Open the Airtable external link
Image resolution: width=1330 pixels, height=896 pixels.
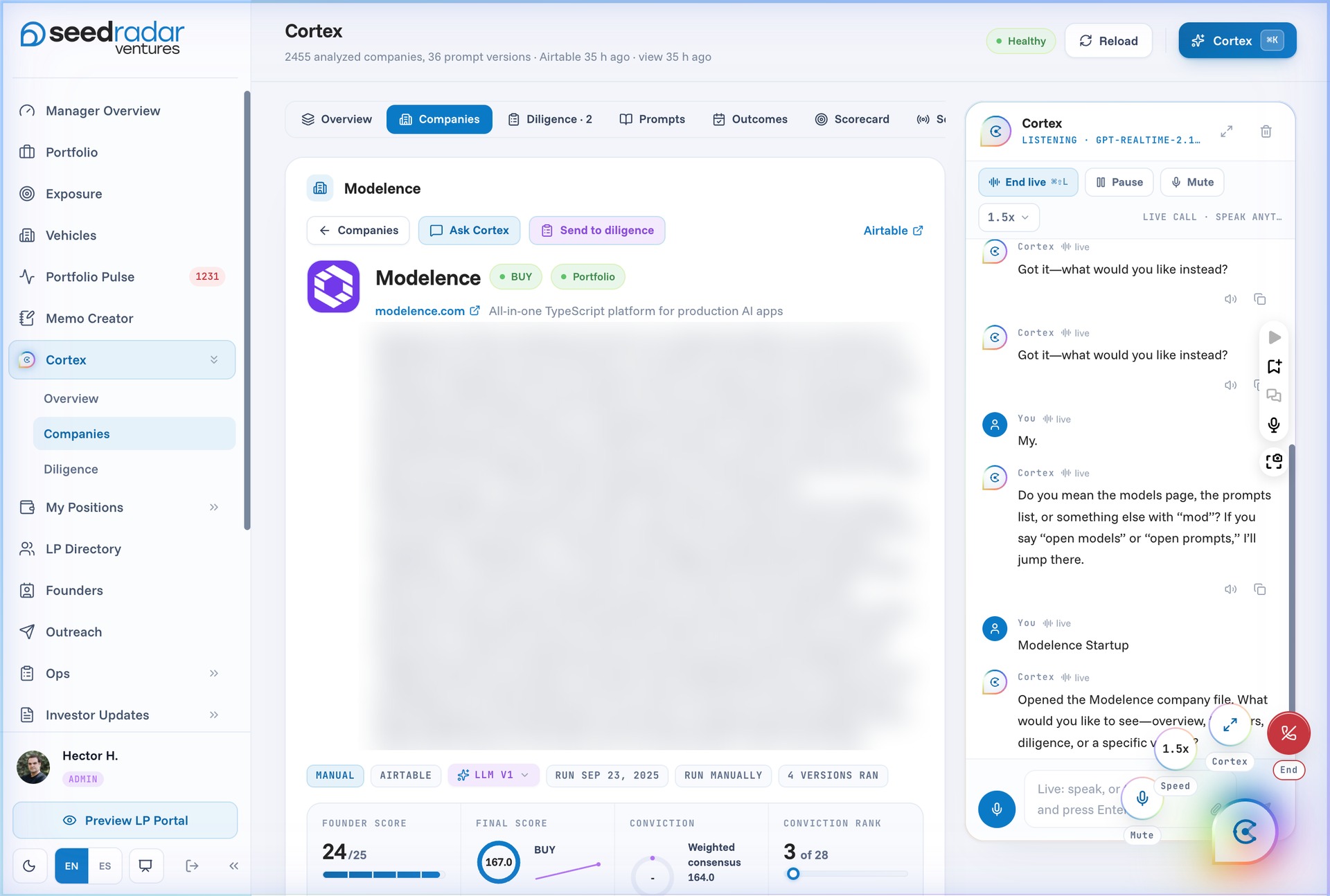(x=893, y=231)
